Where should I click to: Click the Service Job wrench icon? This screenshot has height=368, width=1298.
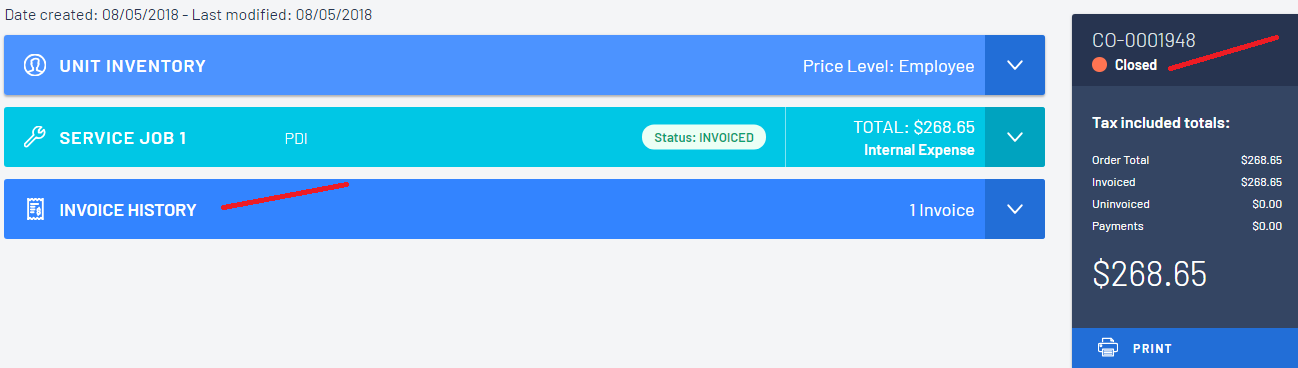pyautogui.click(x=35, y=138)
